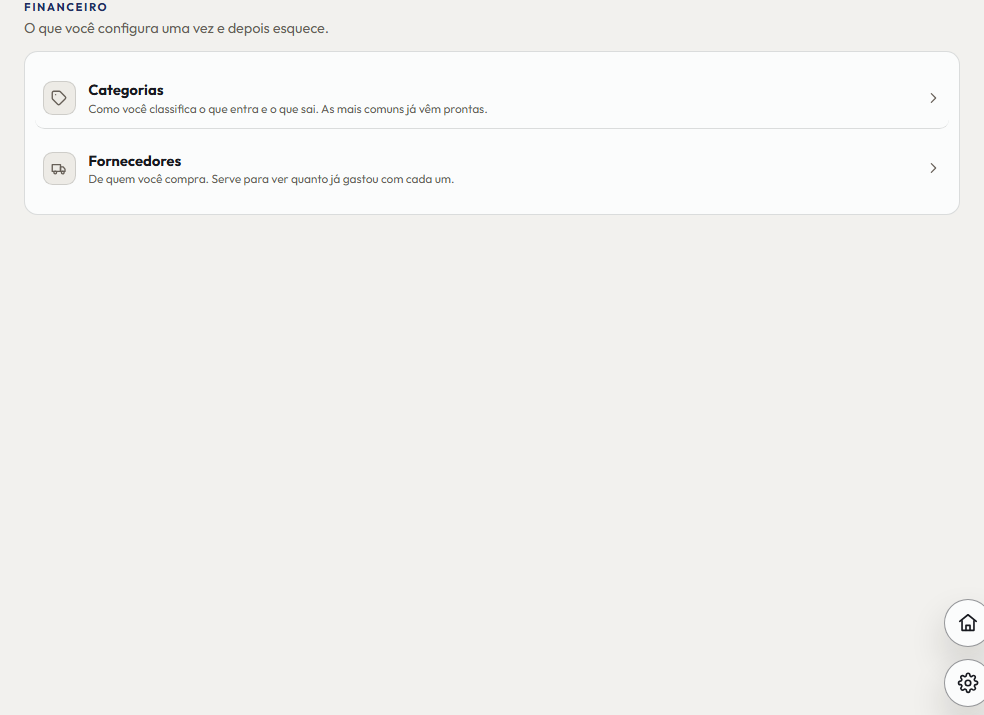
Task: Expand Fornecedores using its chevron arrow
Action: tap(933, 168)
